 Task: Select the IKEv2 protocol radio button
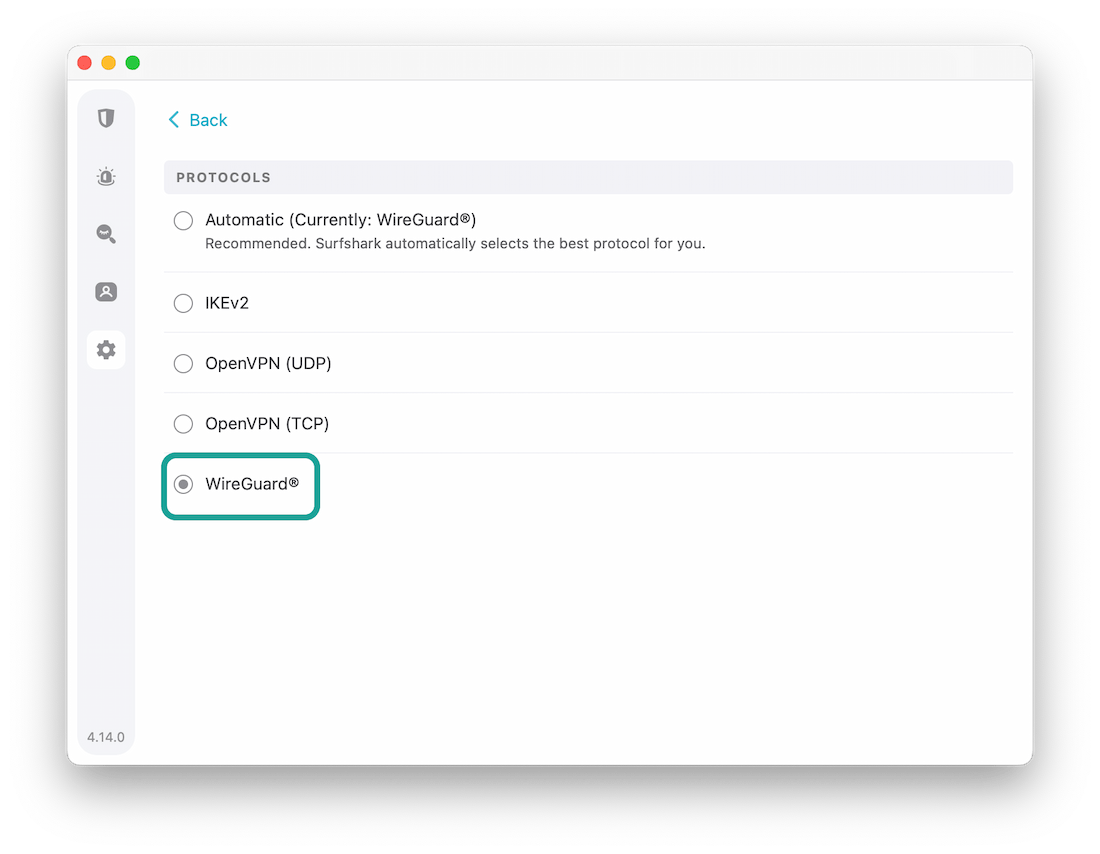pos(183,303)
